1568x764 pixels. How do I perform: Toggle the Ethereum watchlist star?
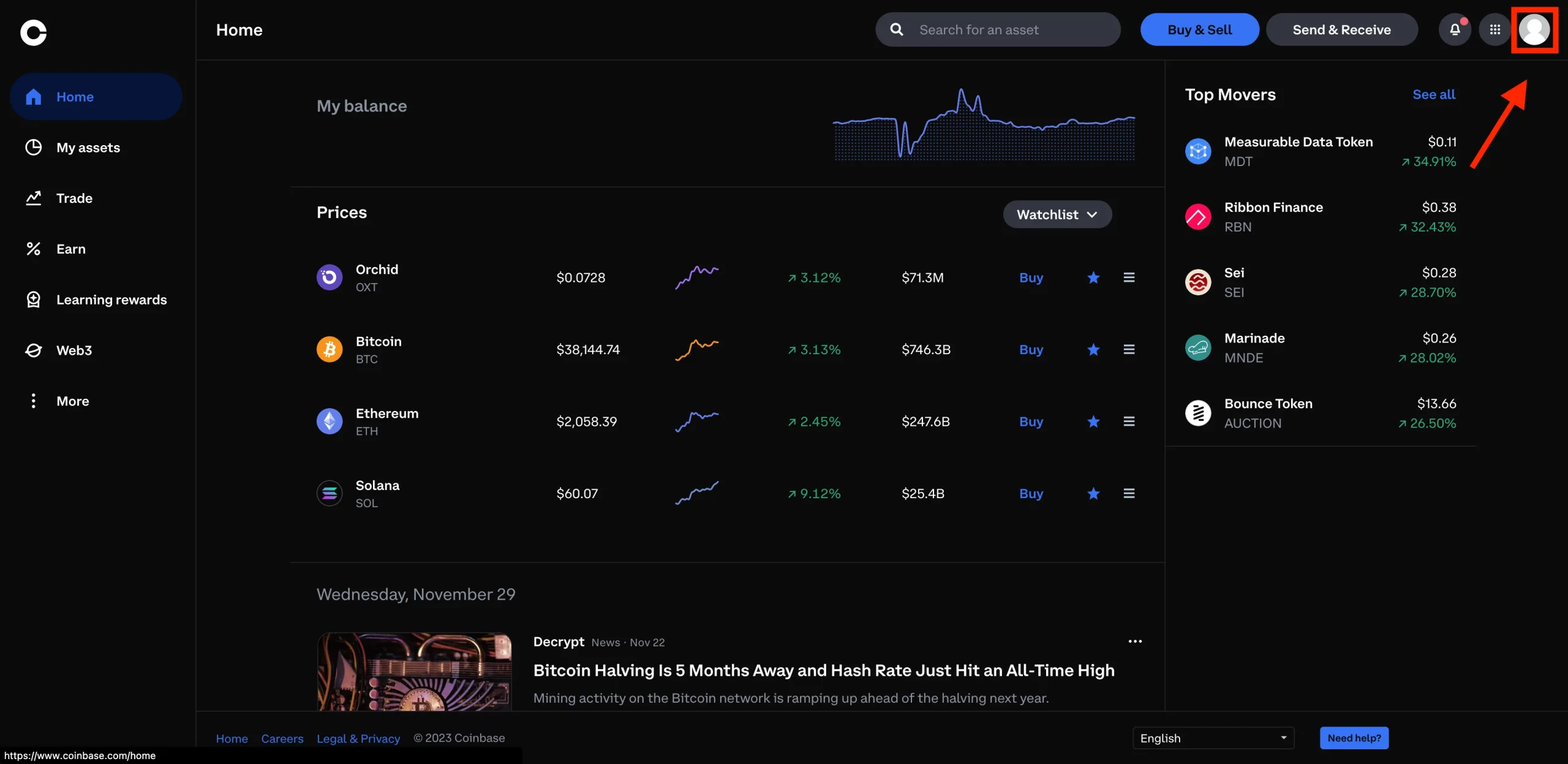point(1093,421)
